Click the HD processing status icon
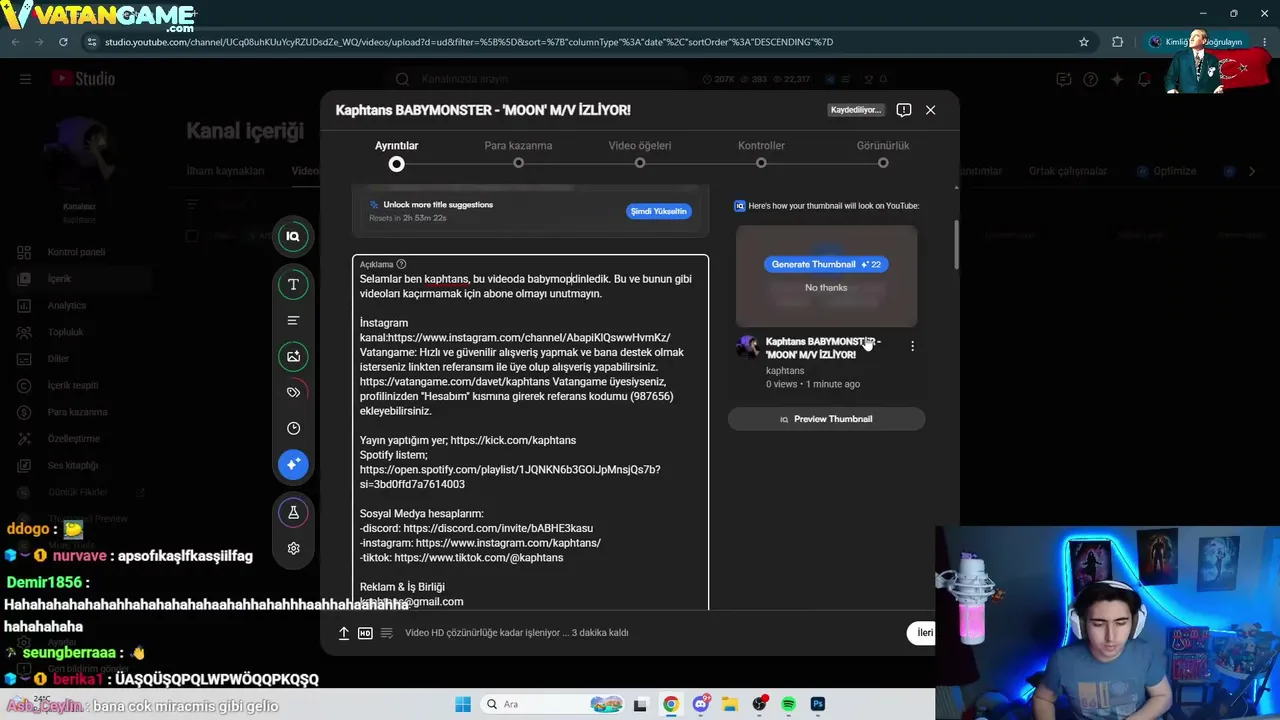Screen dimensions: 1280x720 click(365, 633)
